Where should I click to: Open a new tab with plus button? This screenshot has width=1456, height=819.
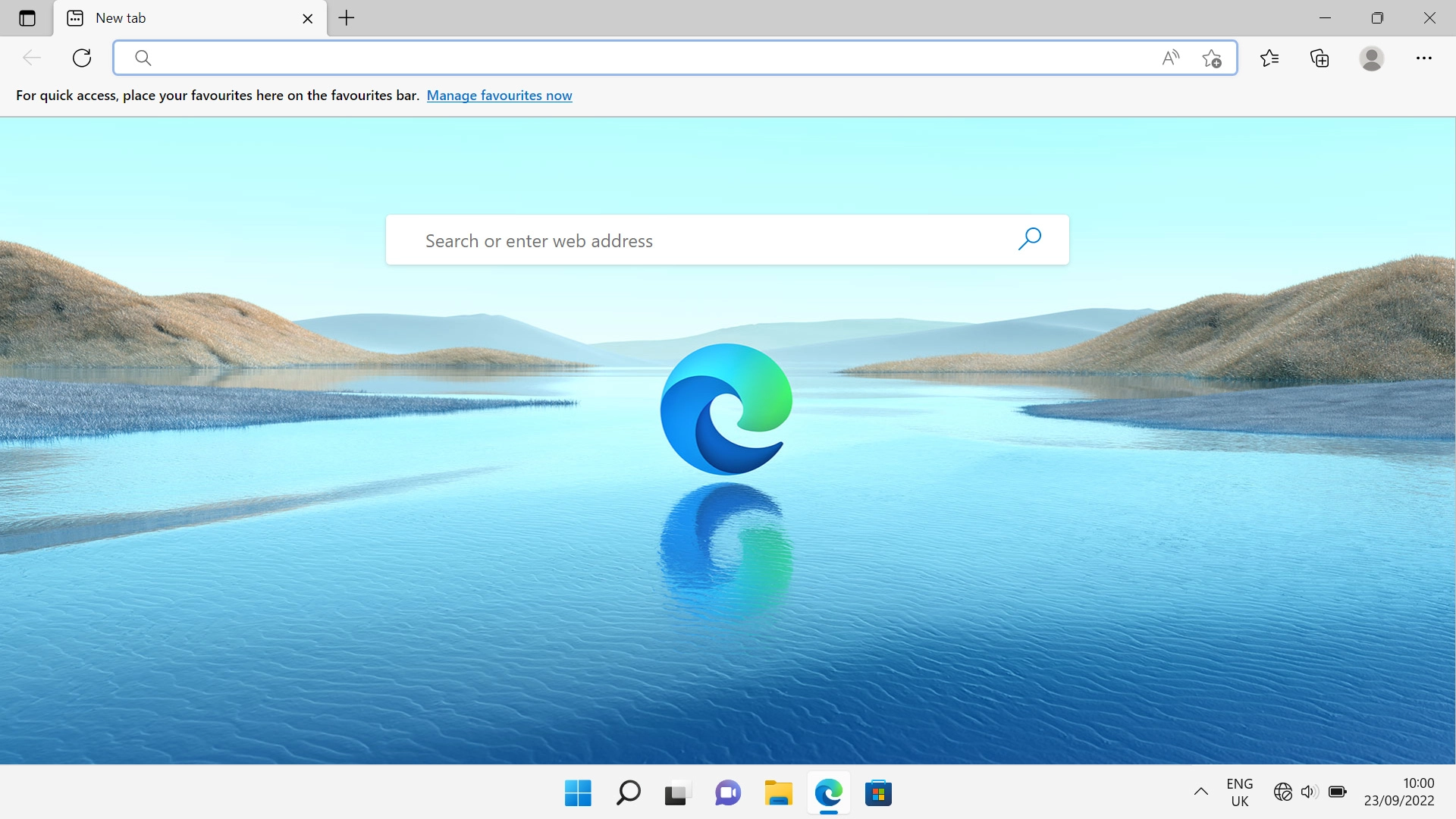point(347,18)
